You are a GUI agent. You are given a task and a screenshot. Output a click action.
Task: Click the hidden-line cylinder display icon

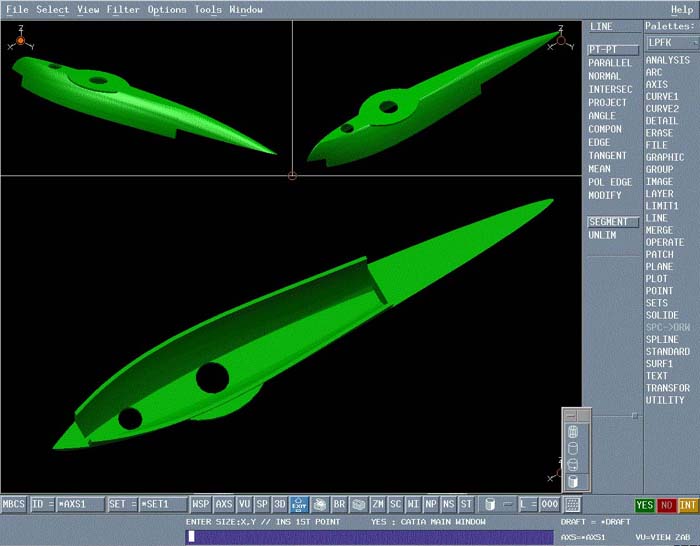(573, 448)
